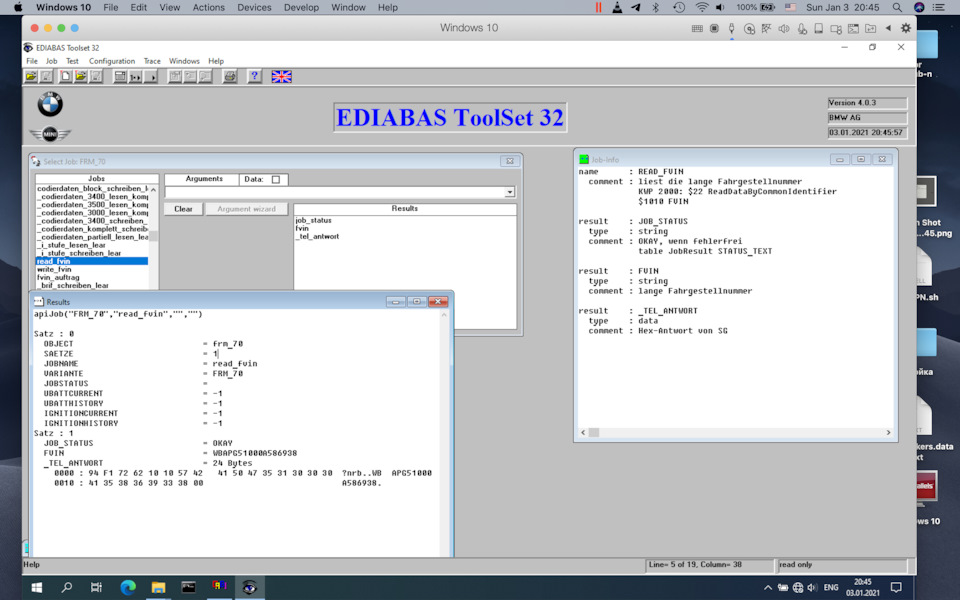960x600 pixels.
Task: Click the new document toolbar icon
Action: [x=65, y=77]
